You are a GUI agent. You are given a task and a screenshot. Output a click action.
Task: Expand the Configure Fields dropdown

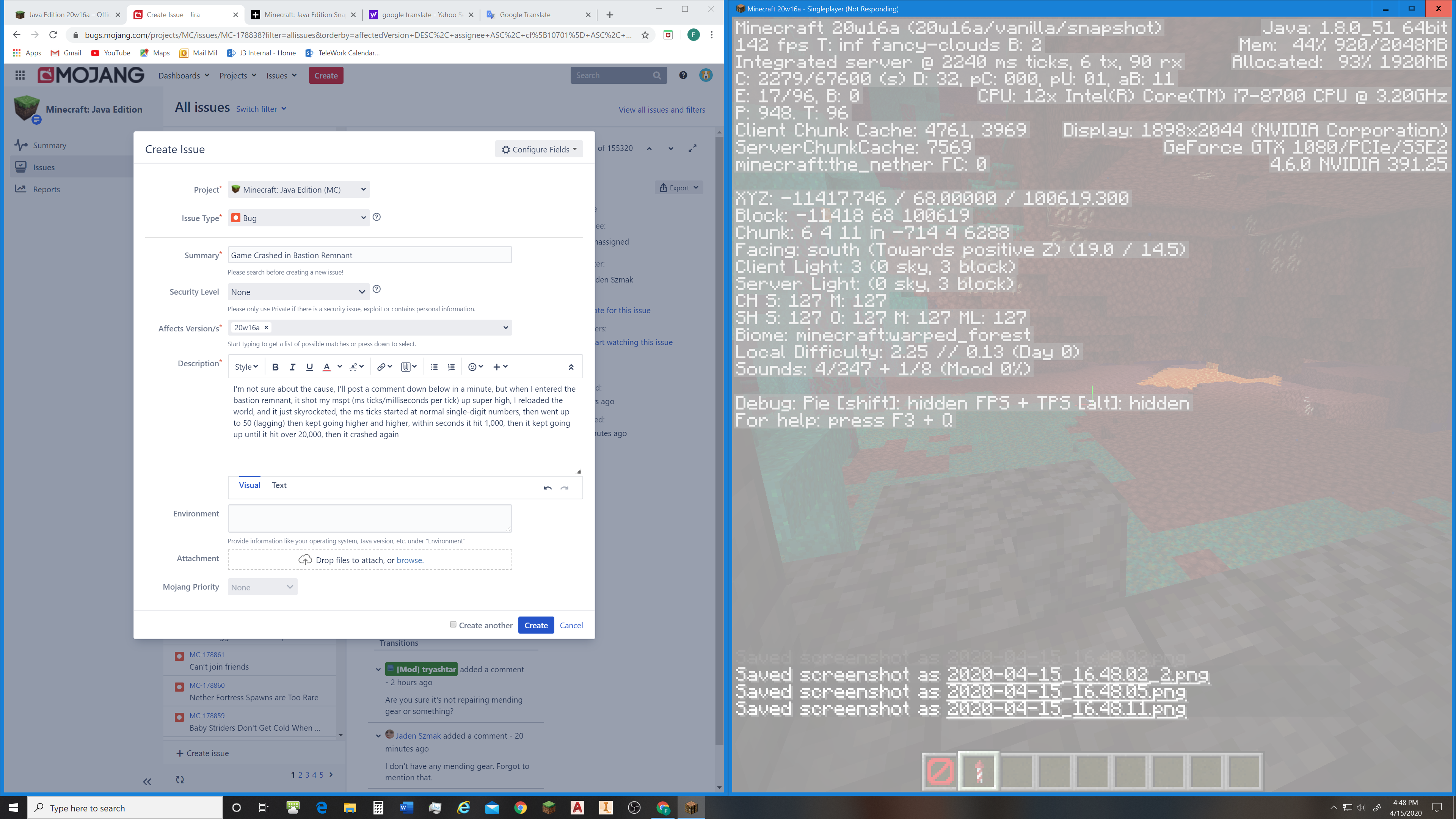coord(539,149)
